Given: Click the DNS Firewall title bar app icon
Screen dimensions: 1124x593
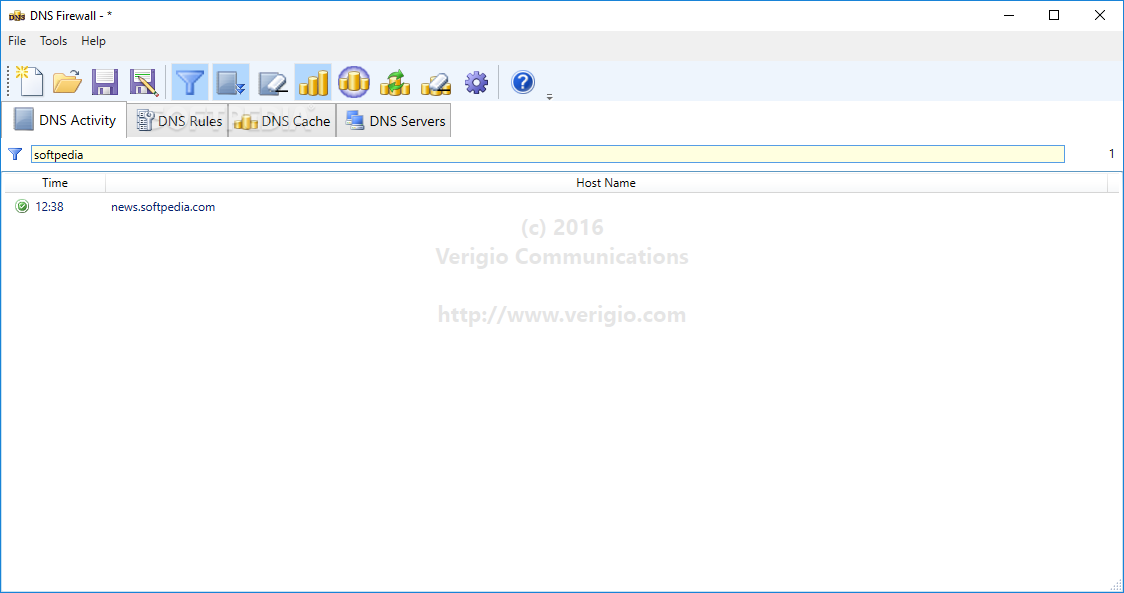Looking at the screenshot, I should [x=16, y=16].
